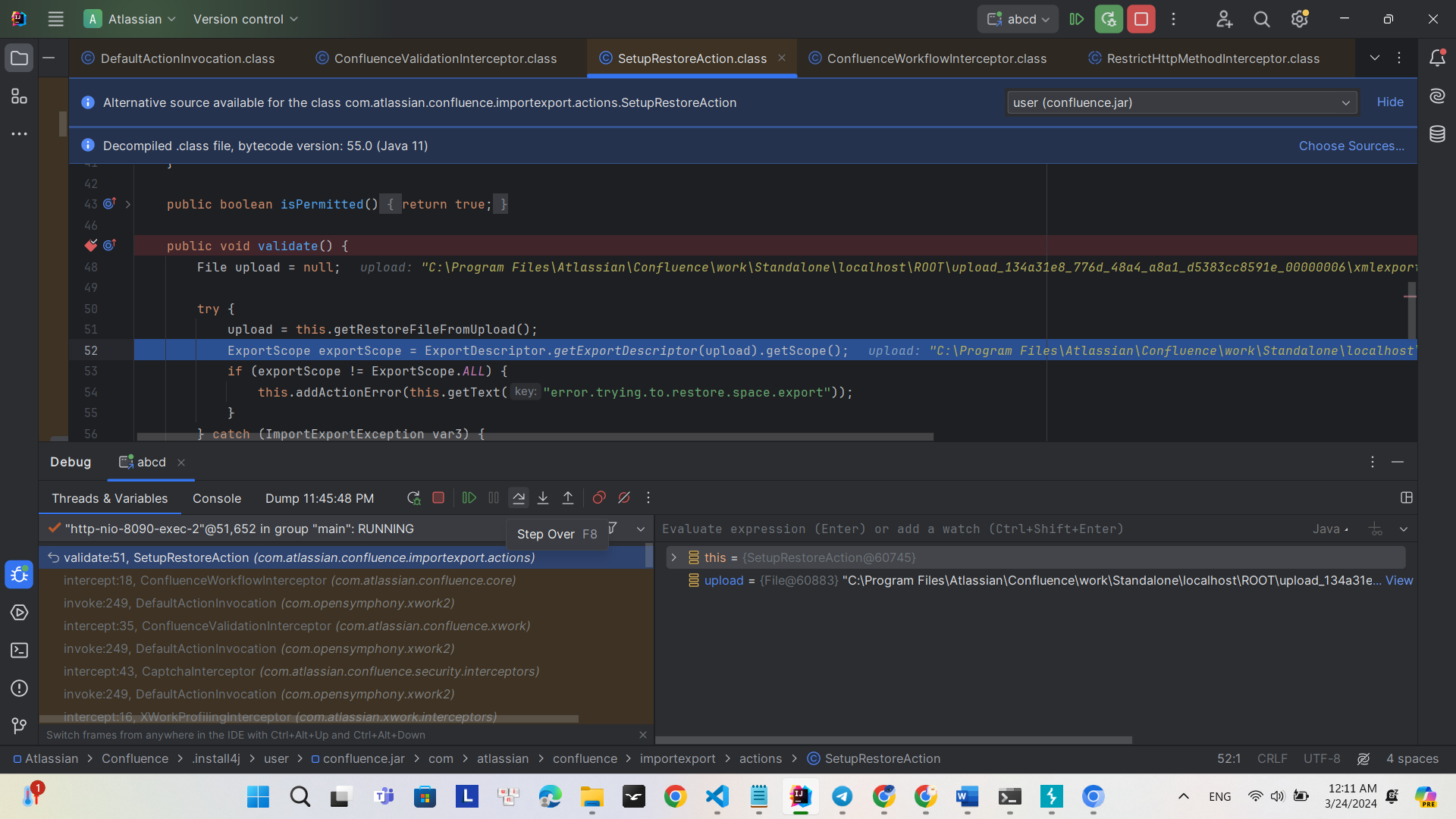Click the Rerun debug session icon

[x=413, y=498]
